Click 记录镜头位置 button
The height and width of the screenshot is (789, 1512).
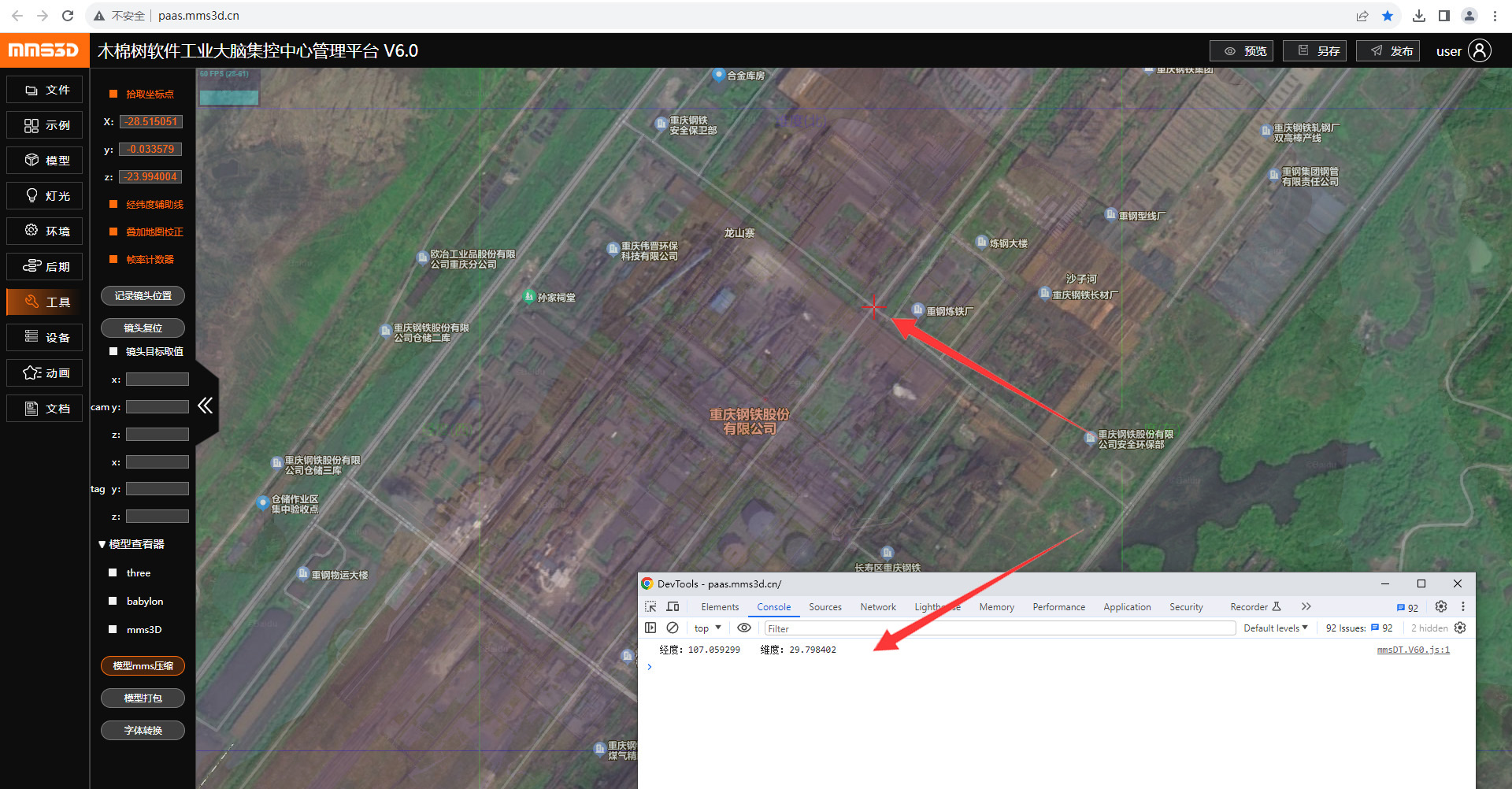[143, 296]
